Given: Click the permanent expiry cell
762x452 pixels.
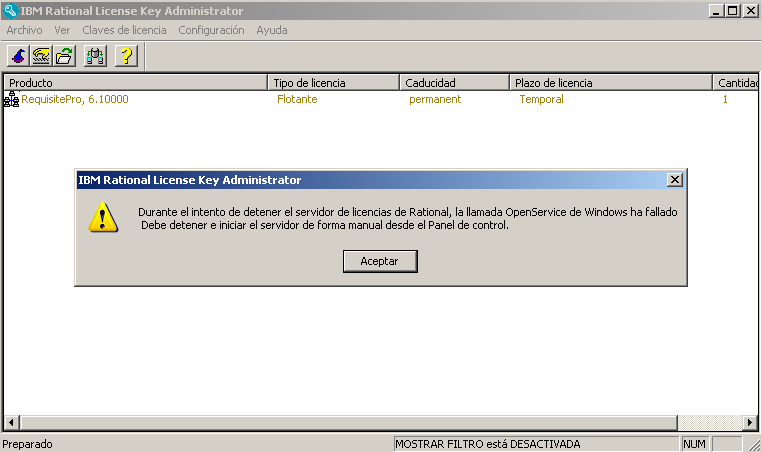Looking at the screenshot, I should pos(435,99).
